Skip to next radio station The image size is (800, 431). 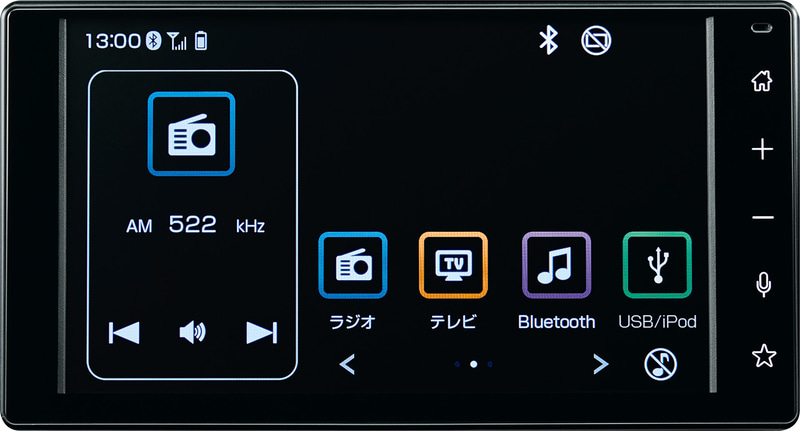pos(262,333)
